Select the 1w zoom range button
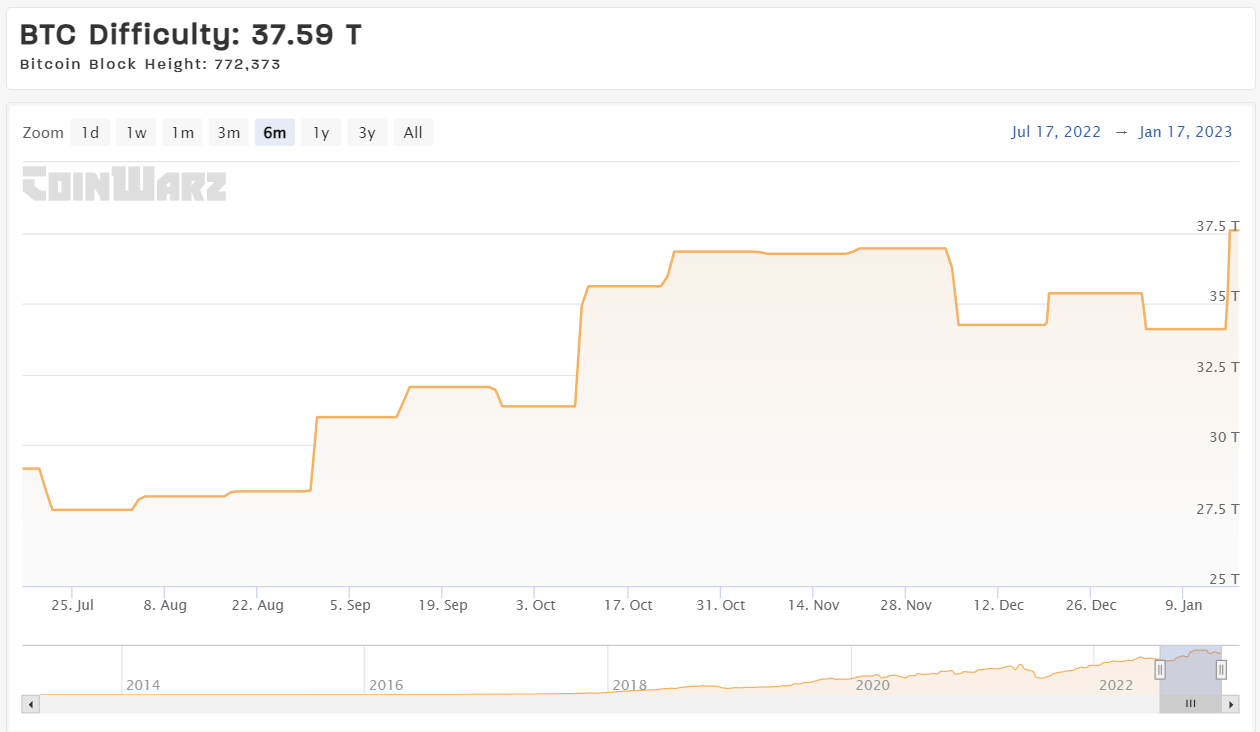 point(136,132)
